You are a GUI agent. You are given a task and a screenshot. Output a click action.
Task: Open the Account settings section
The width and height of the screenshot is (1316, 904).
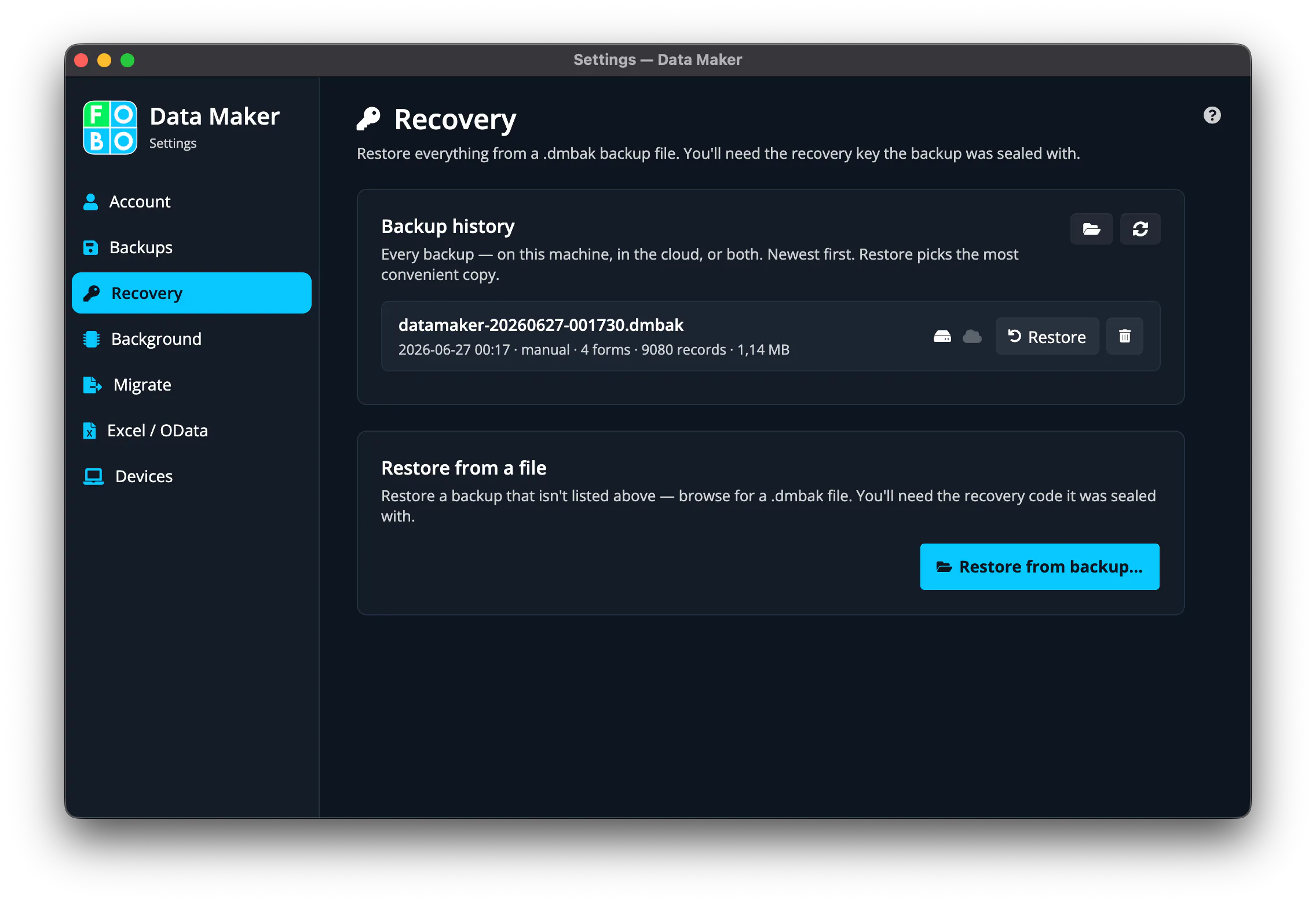pyautogui.click(x=192, y=202)
